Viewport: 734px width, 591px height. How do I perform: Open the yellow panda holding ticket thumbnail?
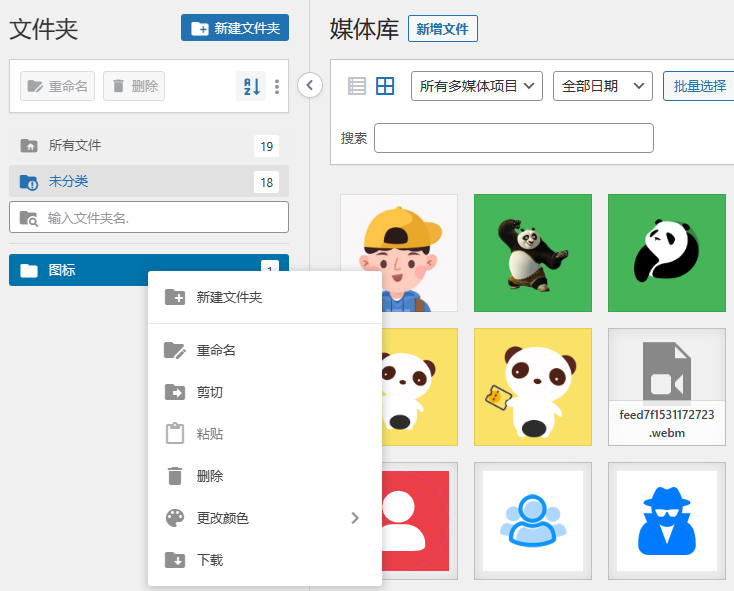point(533,387)
